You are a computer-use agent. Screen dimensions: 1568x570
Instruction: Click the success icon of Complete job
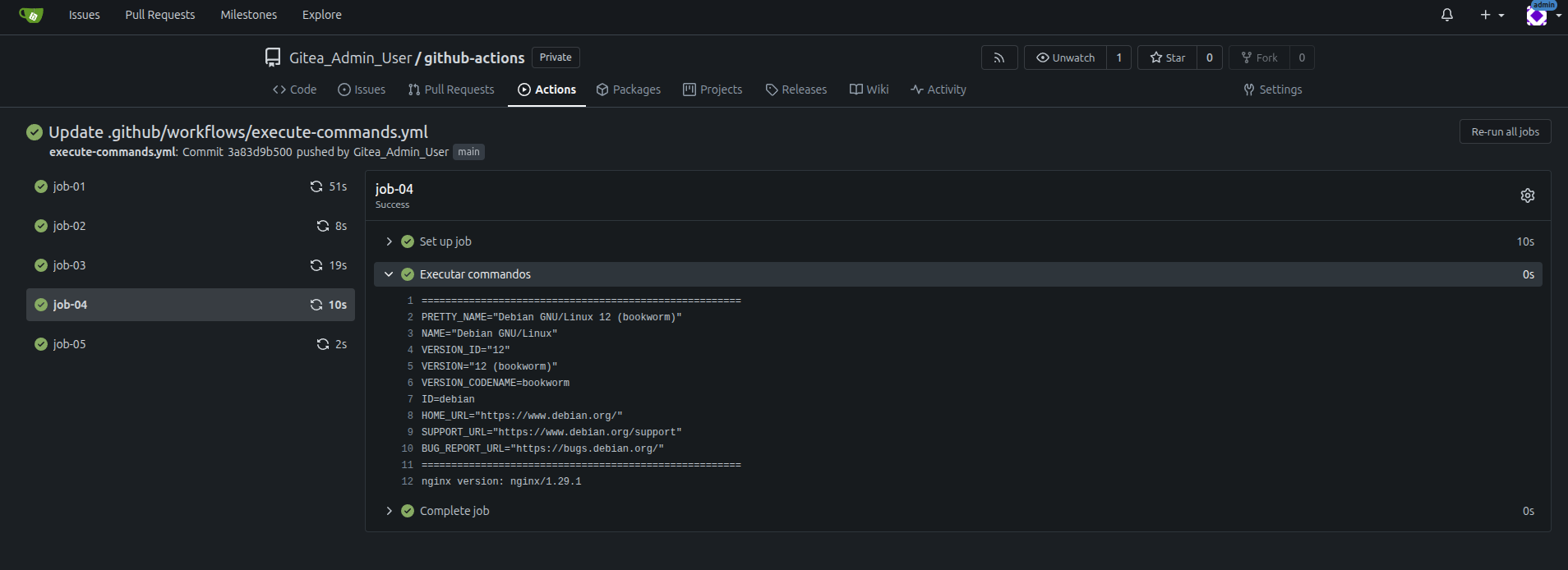pyautogui.click(x=408, y=511)
